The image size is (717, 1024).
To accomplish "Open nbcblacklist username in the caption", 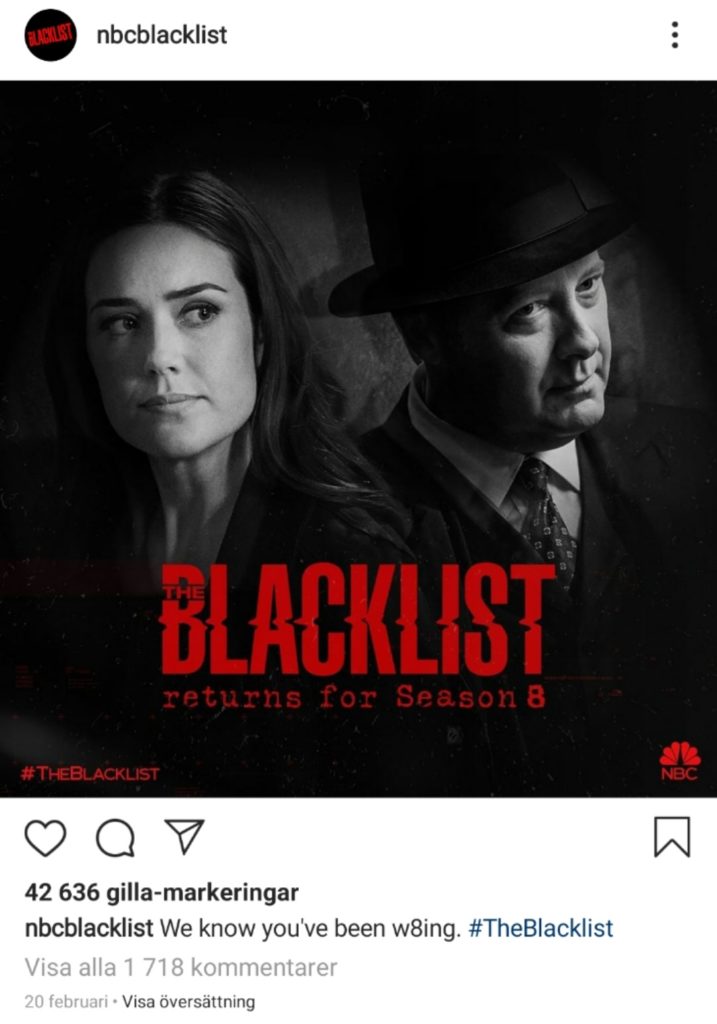I will pos(89,928).
